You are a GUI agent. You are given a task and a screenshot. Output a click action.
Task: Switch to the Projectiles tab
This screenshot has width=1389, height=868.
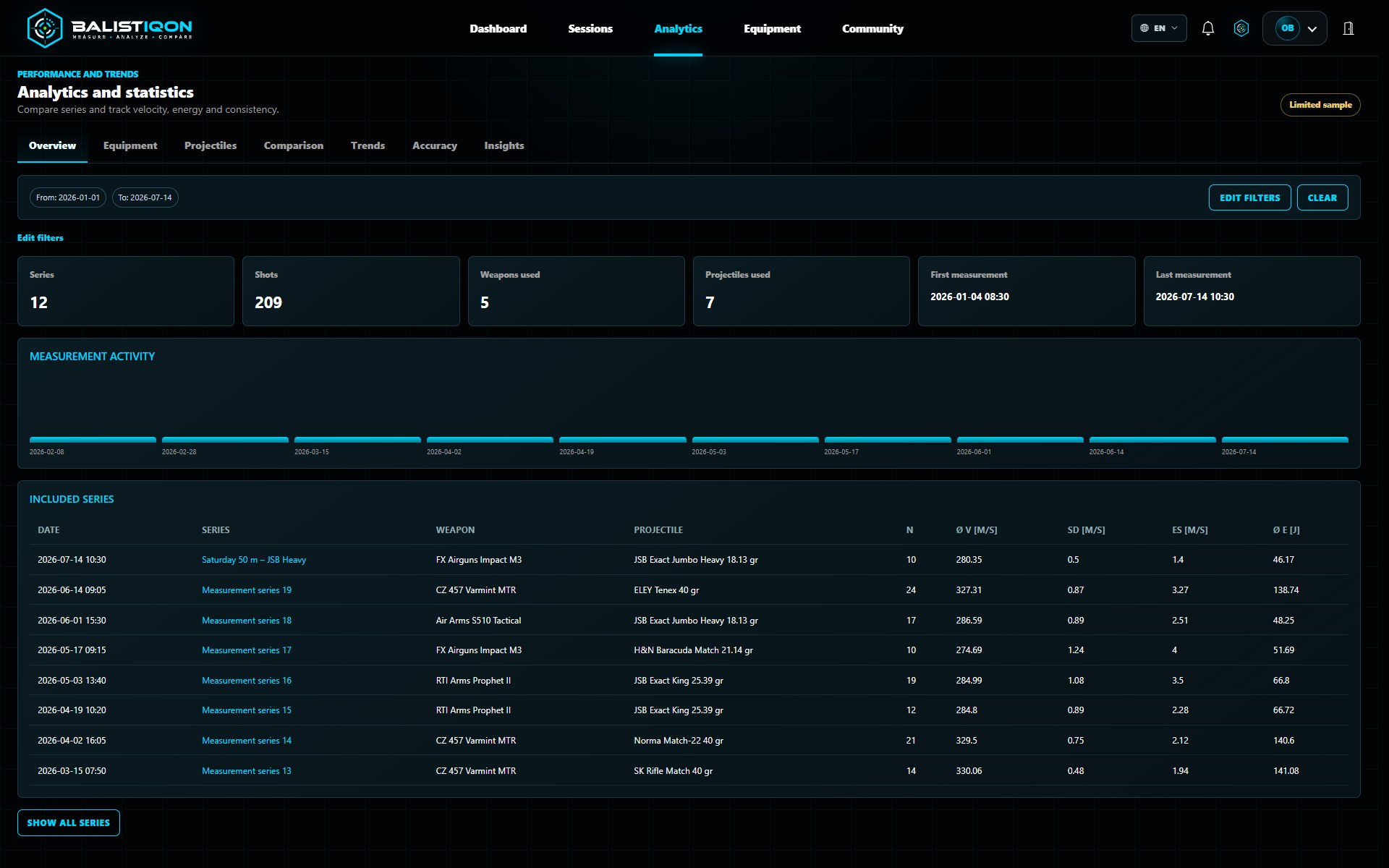click(x=211, y=145)
